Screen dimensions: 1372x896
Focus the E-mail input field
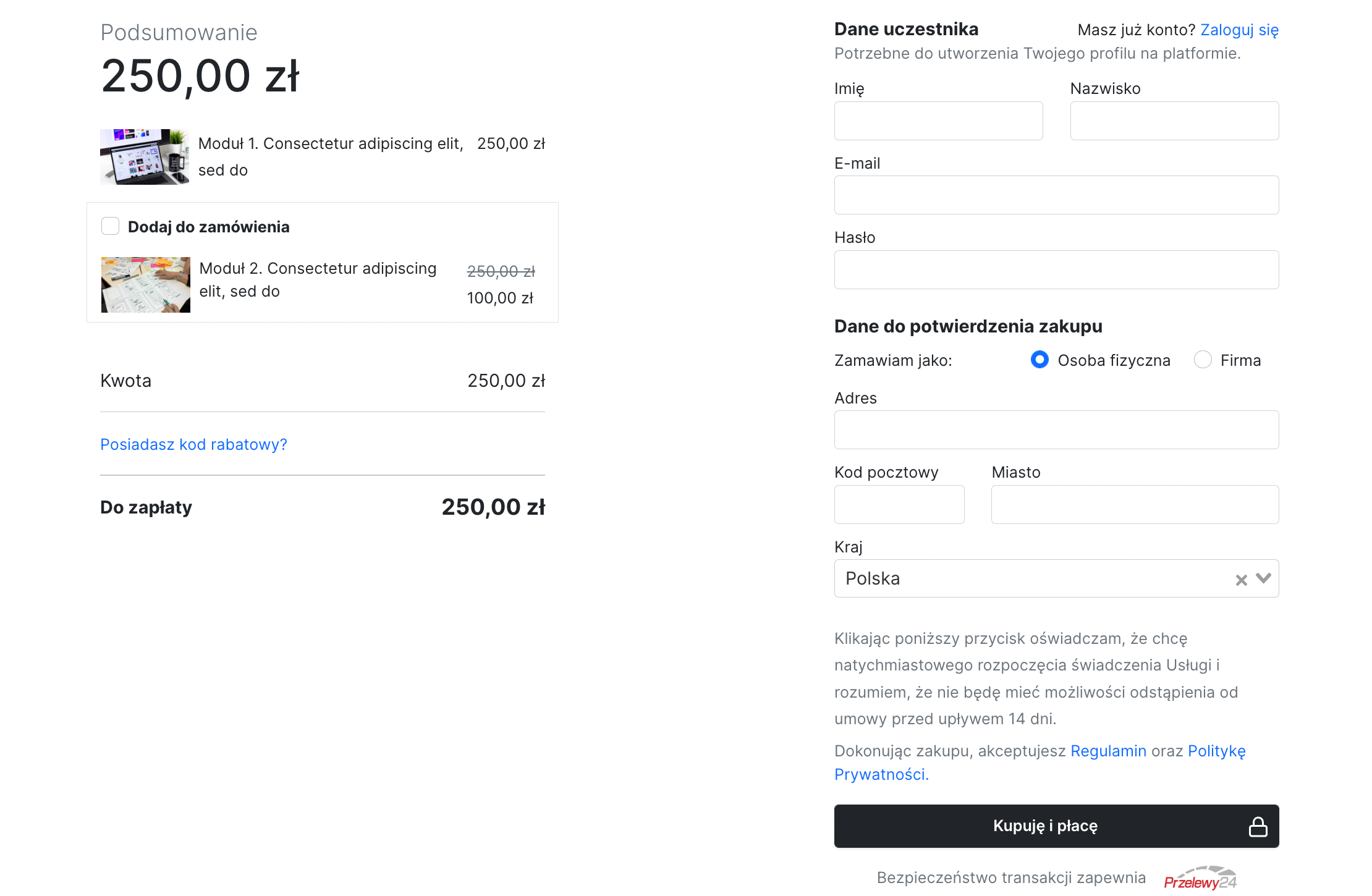(1056, 195)
